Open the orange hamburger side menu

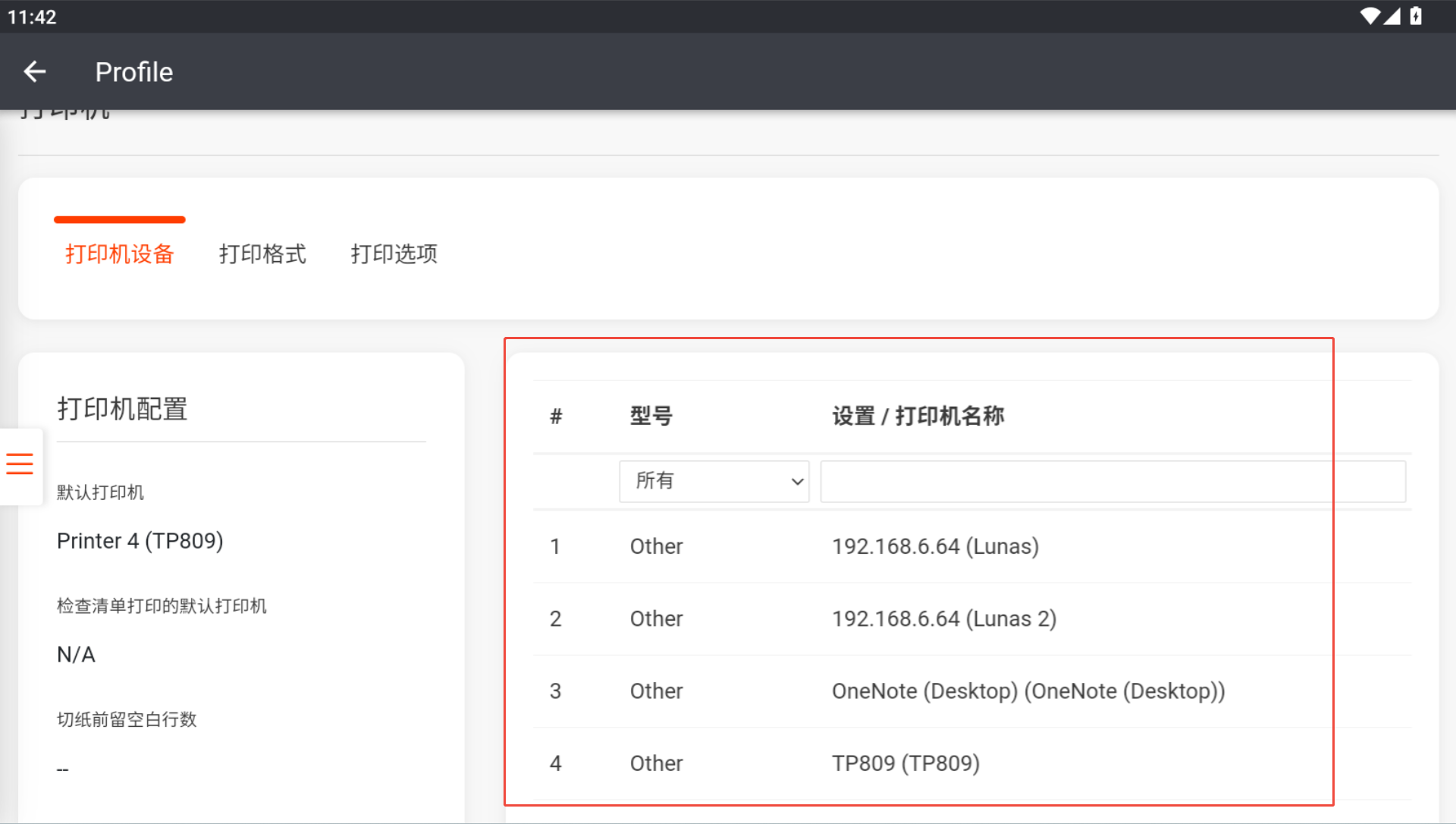point(20,464)
